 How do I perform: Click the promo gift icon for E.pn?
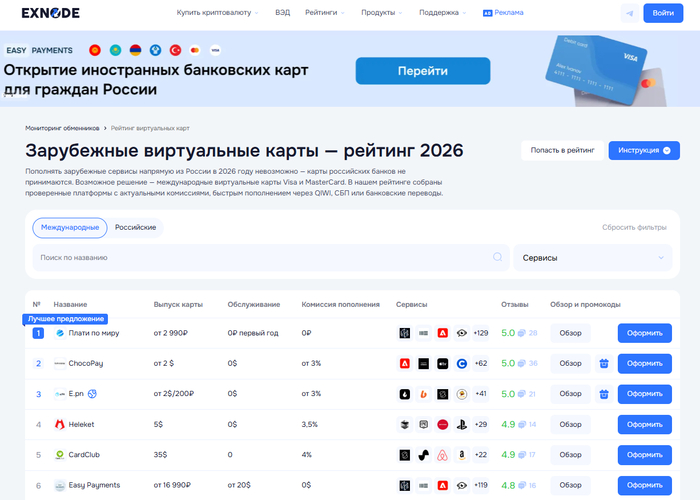tap(603, 394)
